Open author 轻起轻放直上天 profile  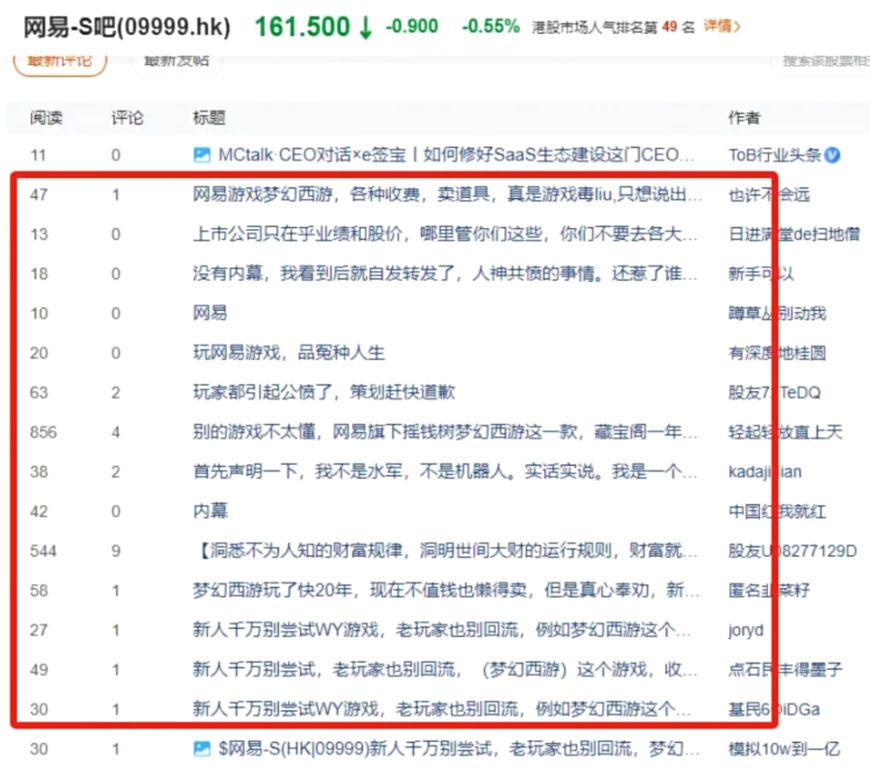click(786, 432)
